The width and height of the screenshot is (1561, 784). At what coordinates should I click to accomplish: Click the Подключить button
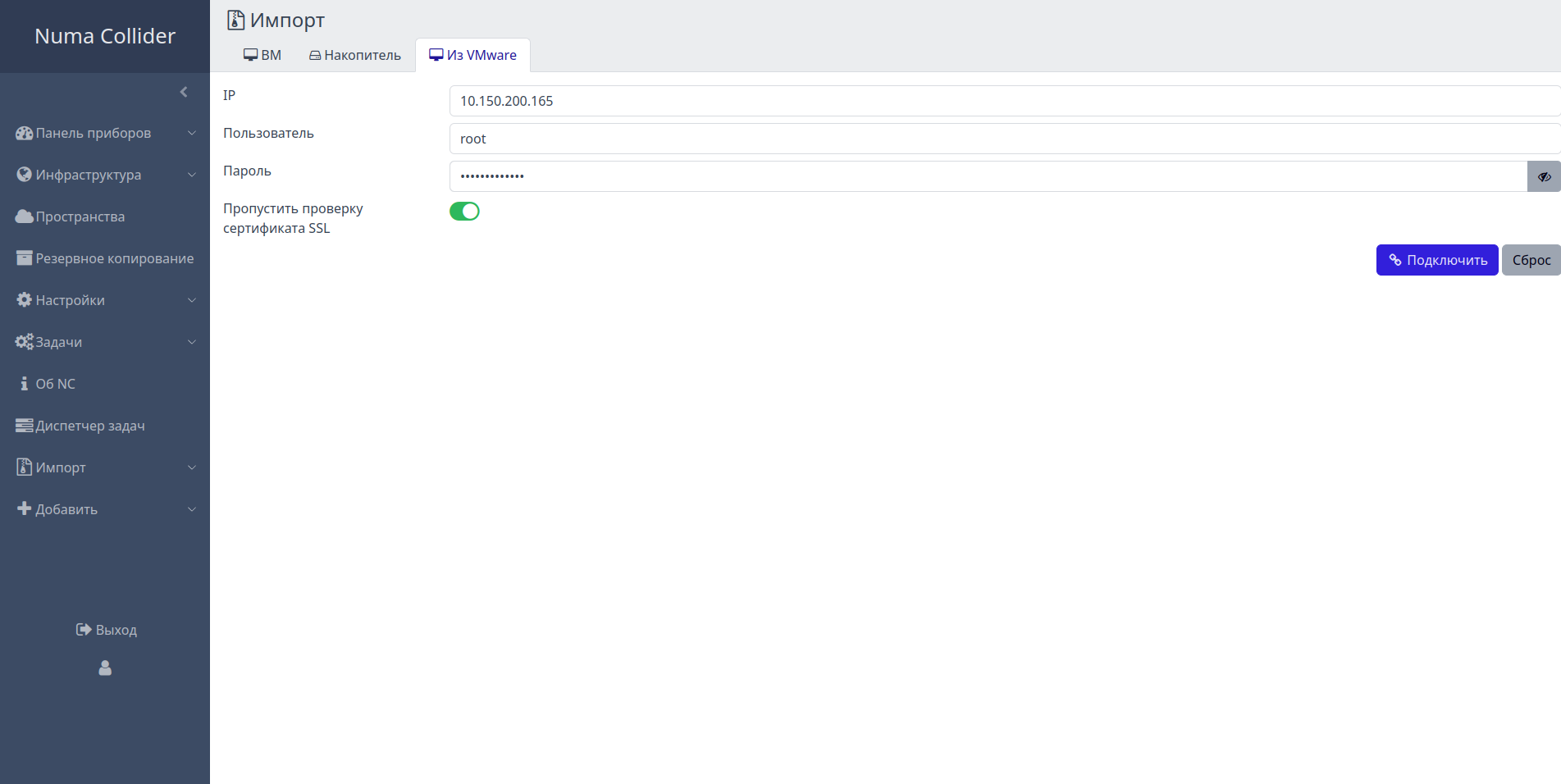pos(1437,260)
